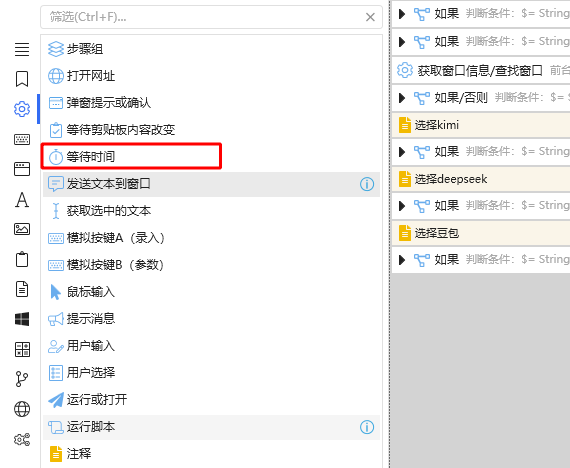
Task: Select the globe icon in the sidebar
Action: pos(22,409)
